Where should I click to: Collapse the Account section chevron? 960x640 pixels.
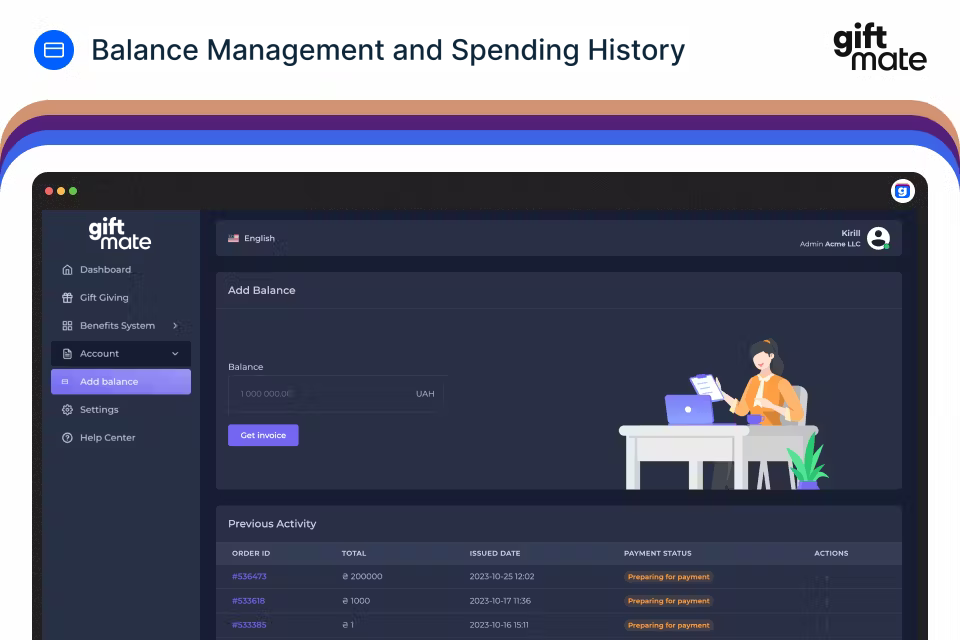click(177, 353)
